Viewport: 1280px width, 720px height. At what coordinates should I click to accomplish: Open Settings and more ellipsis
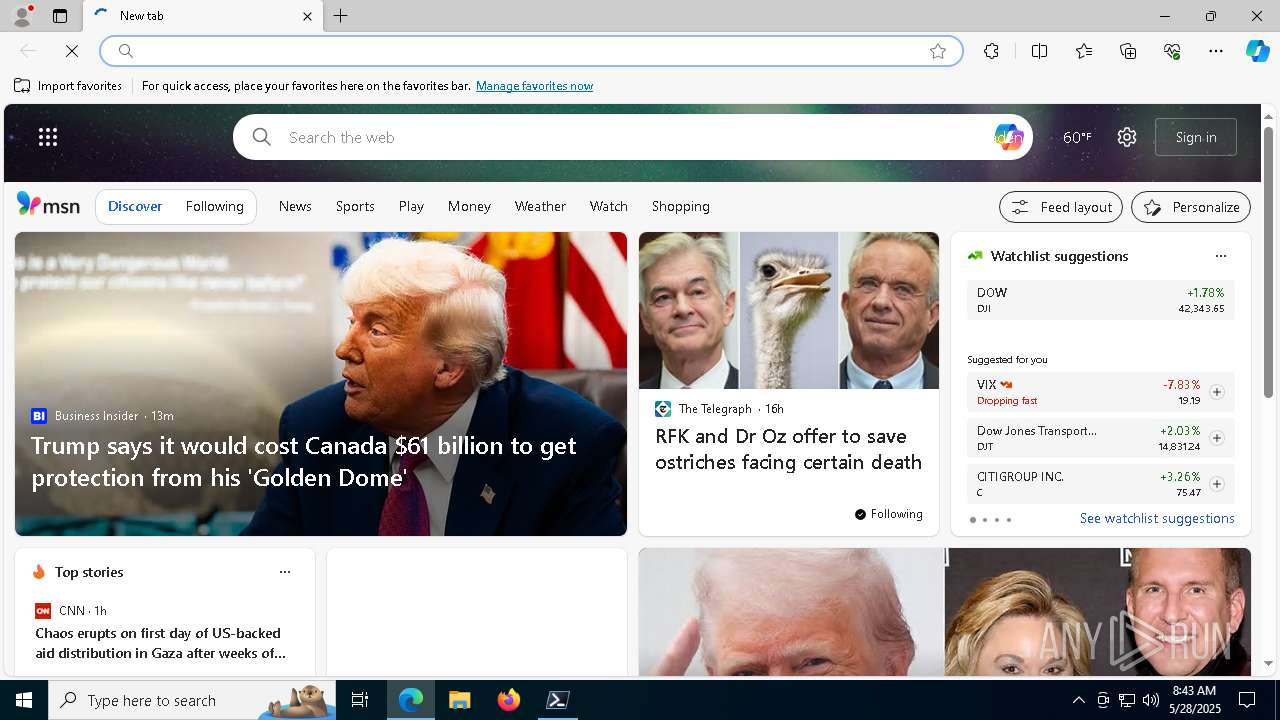1216,51
